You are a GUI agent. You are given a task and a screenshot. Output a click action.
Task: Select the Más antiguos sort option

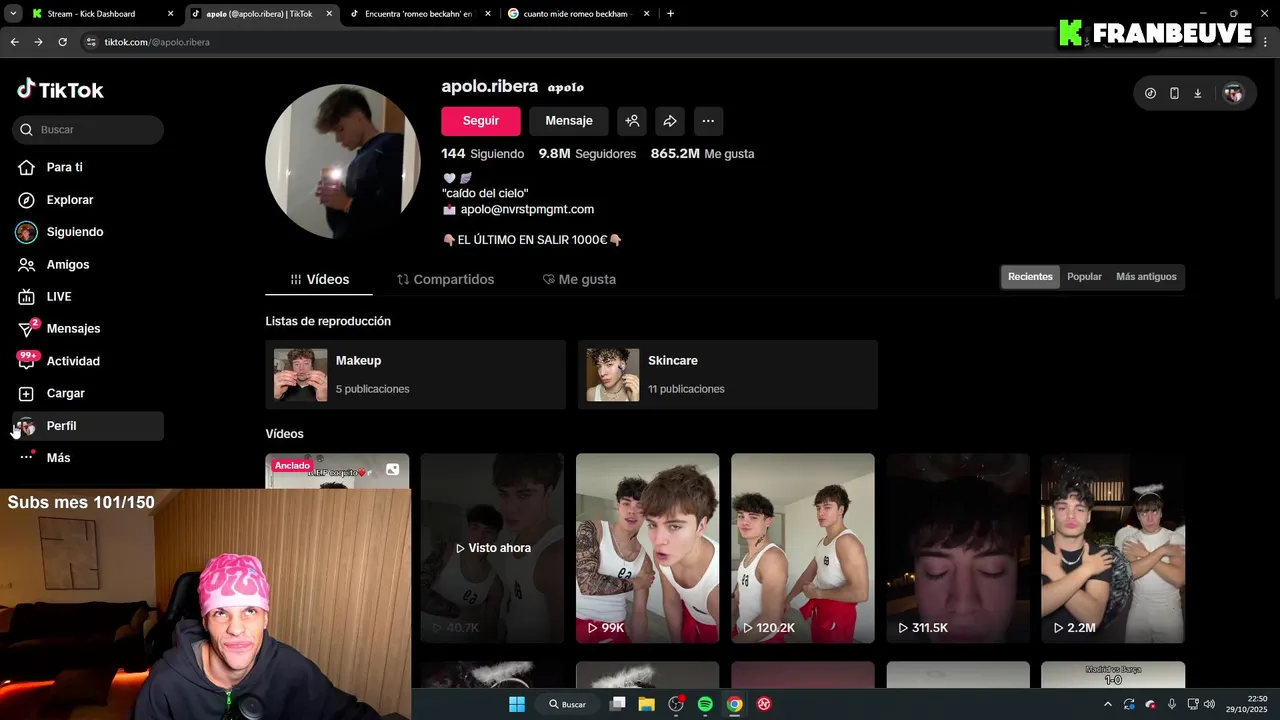1146,277
